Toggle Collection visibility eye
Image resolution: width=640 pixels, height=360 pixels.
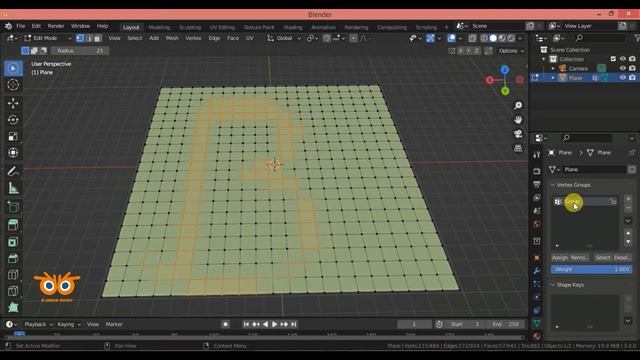click(x=622, y=59)
